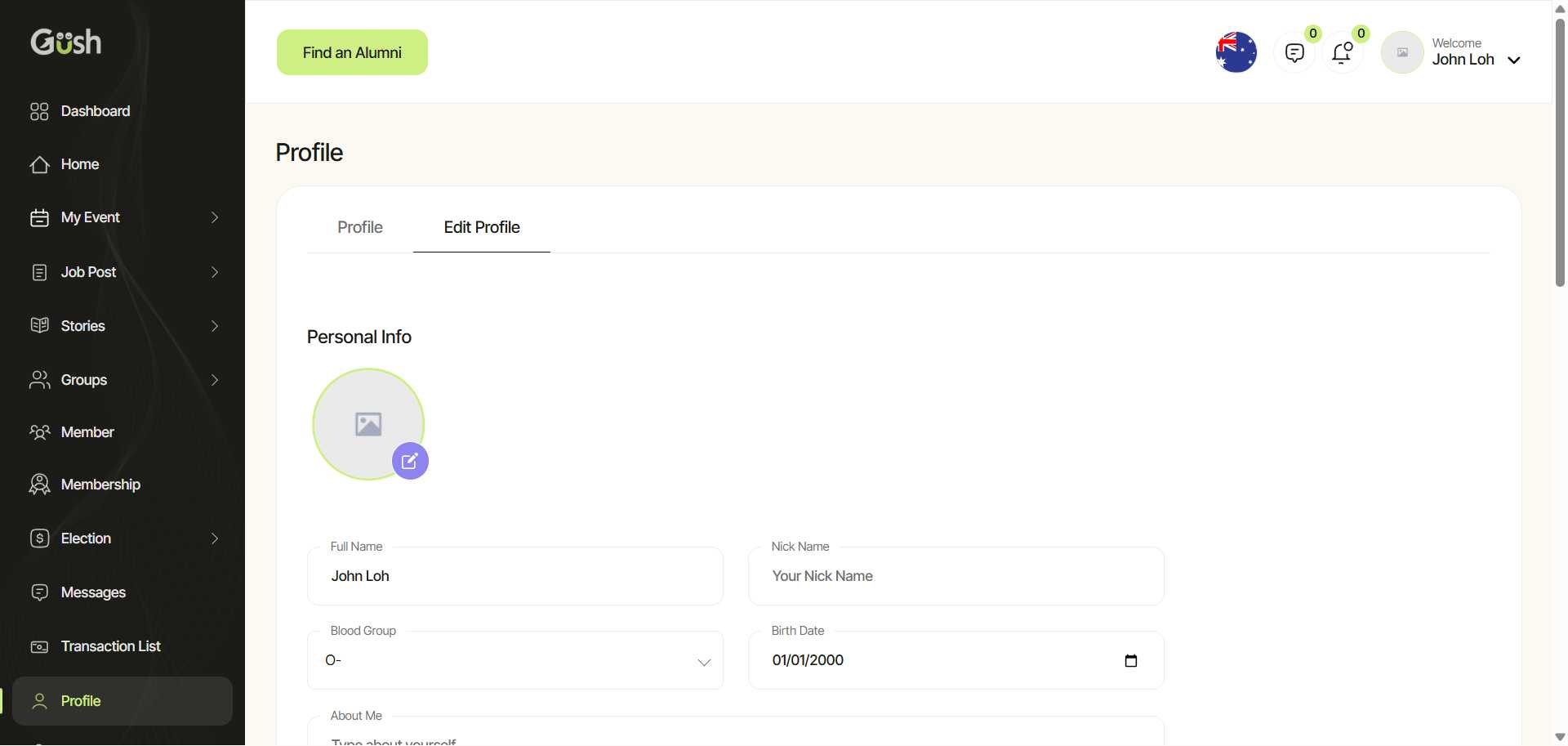
Task: Expand the My Event submenu chevron
Action: click(215, 217)
